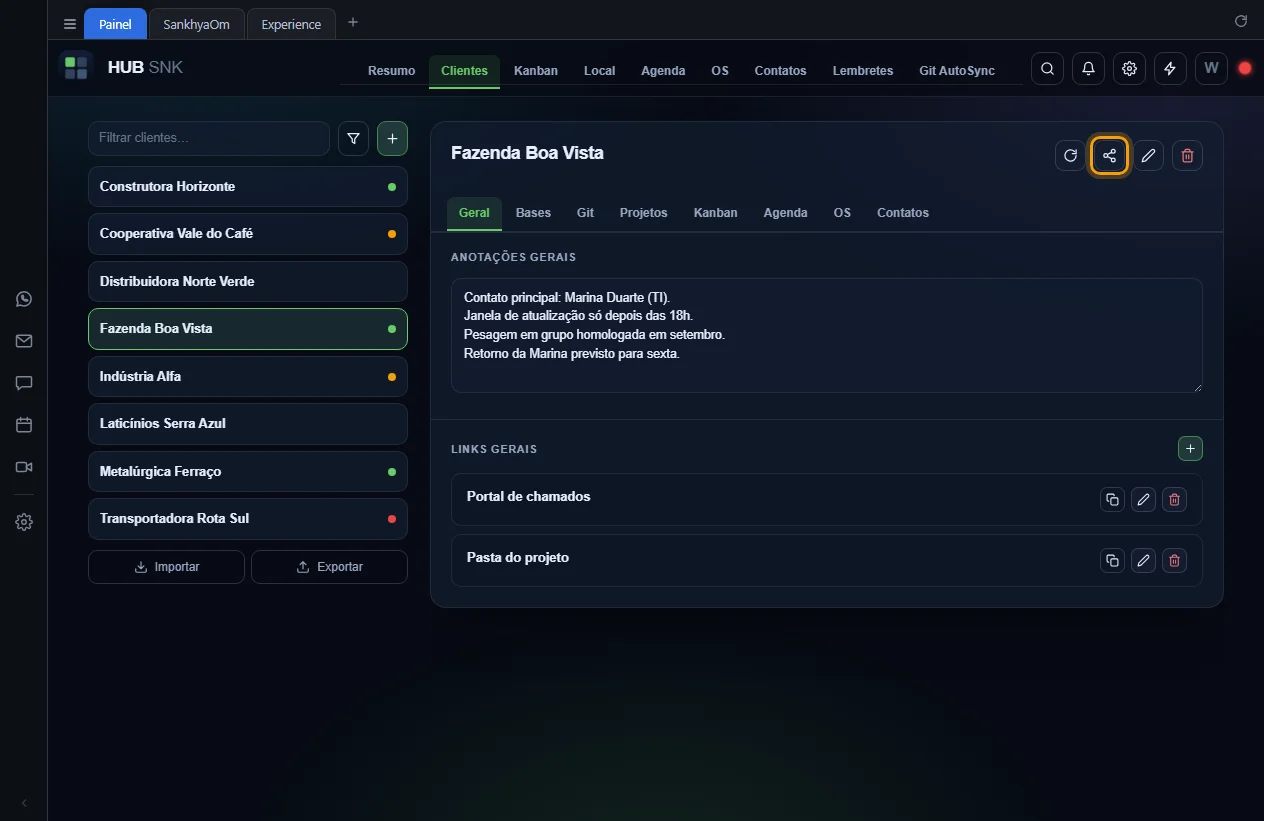Delete the Pasta do projeto link
The image size is (1264, 821).
(1175, 561)
